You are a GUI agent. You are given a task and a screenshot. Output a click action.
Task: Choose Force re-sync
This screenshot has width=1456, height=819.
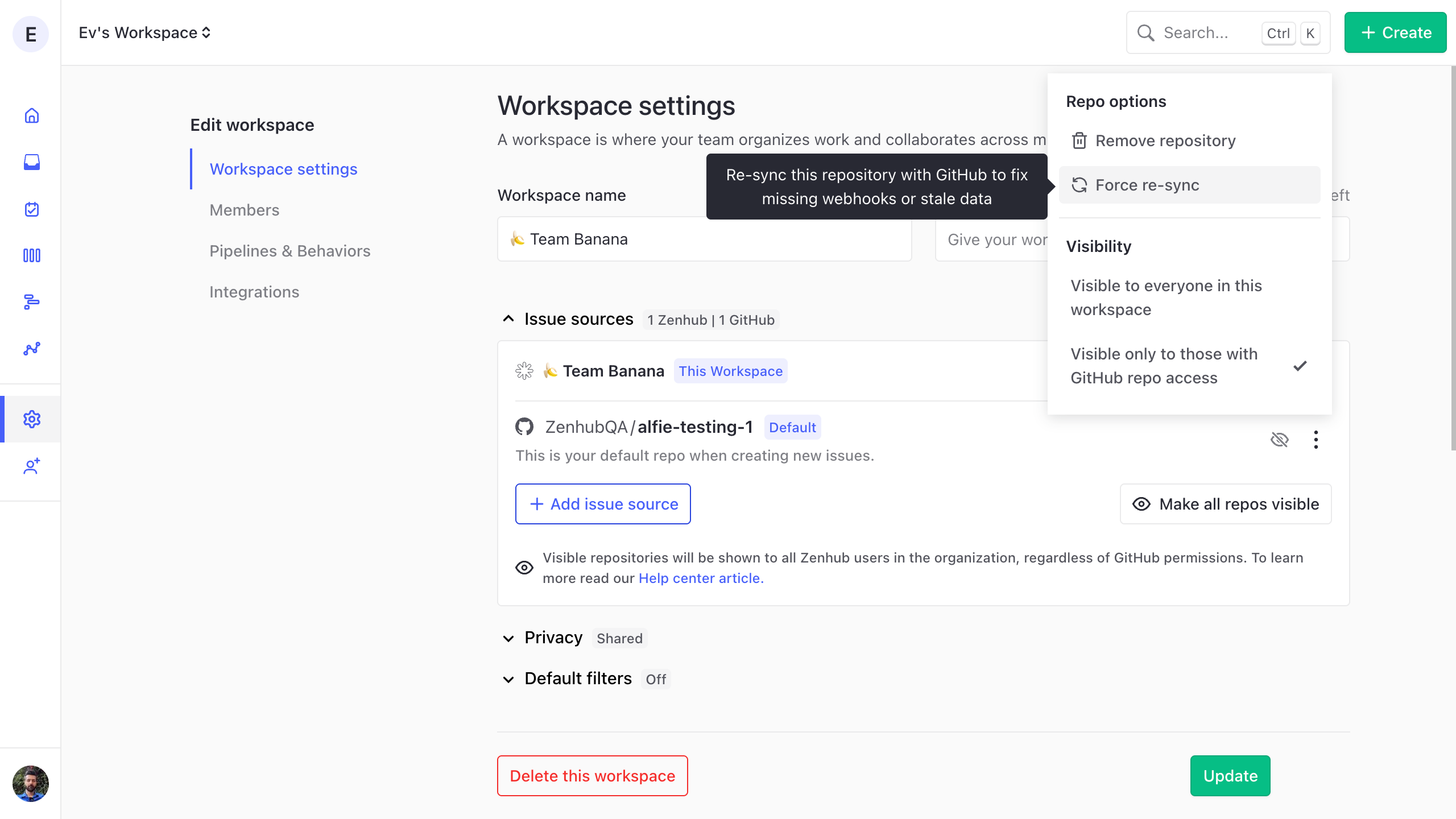pyautogui.click(x=1189, y=185)
